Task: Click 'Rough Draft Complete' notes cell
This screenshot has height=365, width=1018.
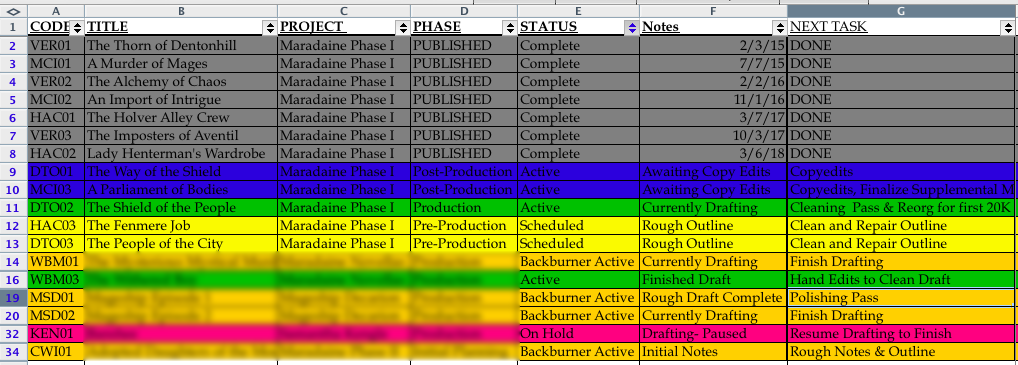Action: pos(714,297)
